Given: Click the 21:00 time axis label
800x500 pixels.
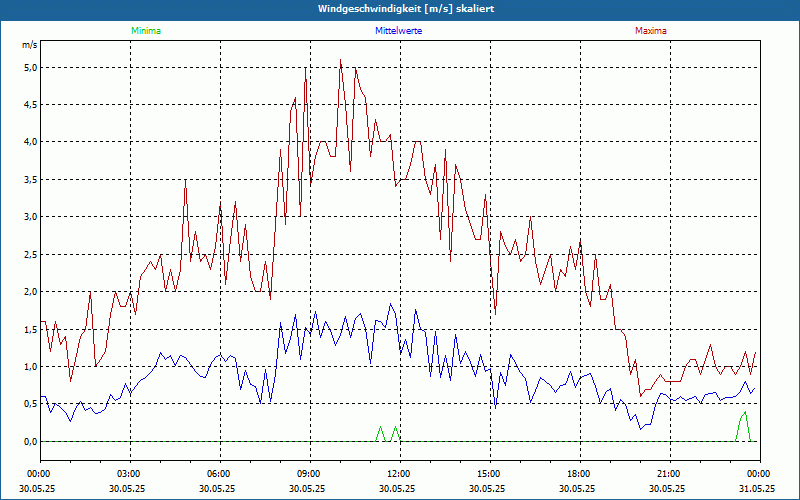Looking at the screenshot, I should pyautogui.click(x=670, y=474).
